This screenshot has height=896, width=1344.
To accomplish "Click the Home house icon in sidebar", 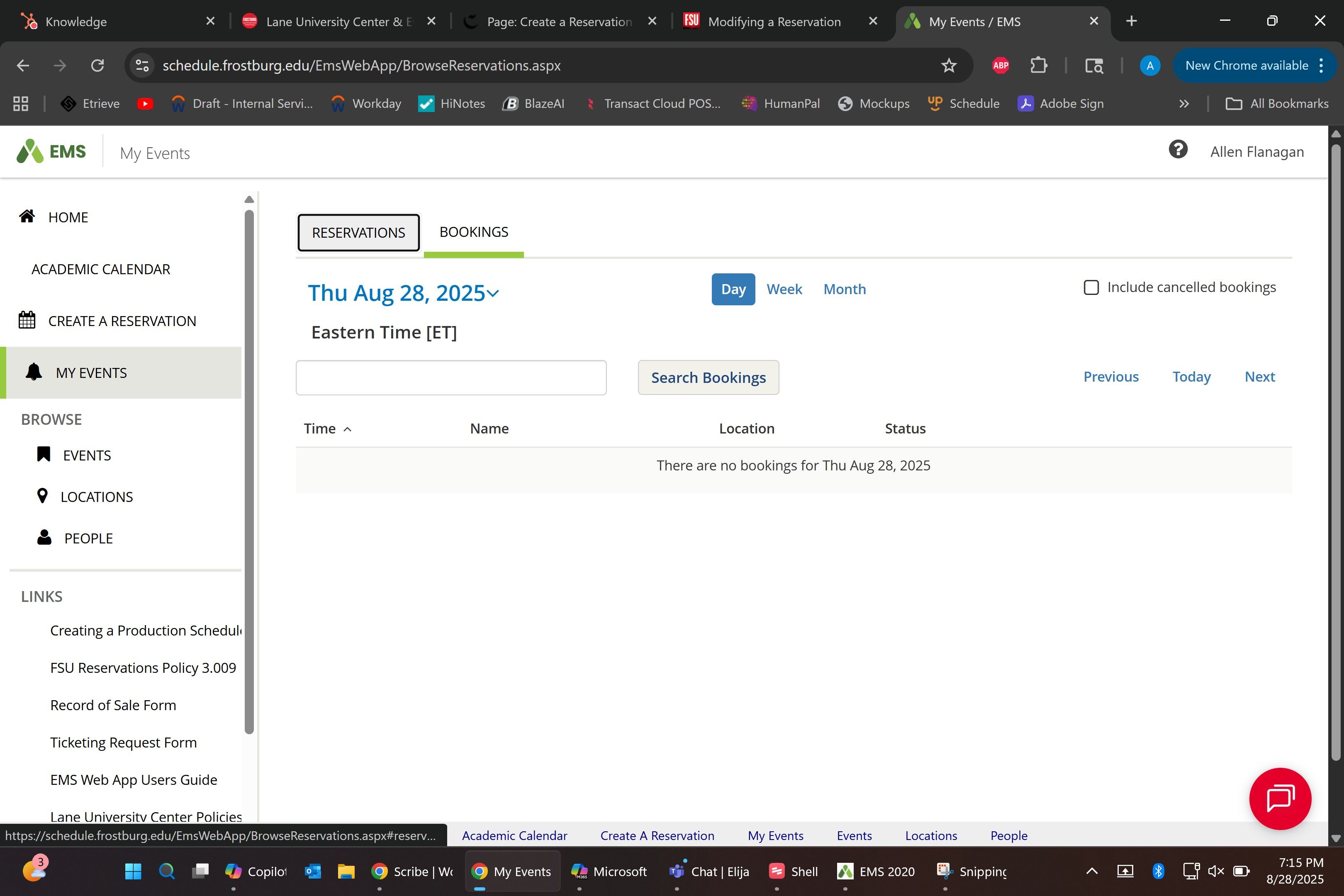I will point(27,217).
